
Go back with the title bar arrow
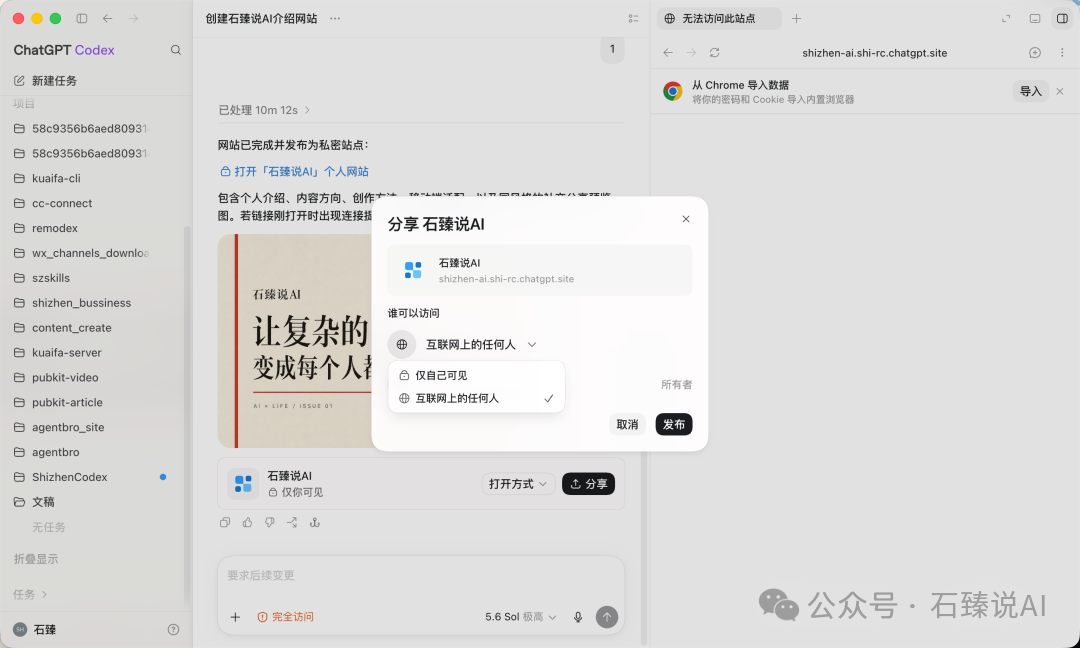tap(107, 19)
